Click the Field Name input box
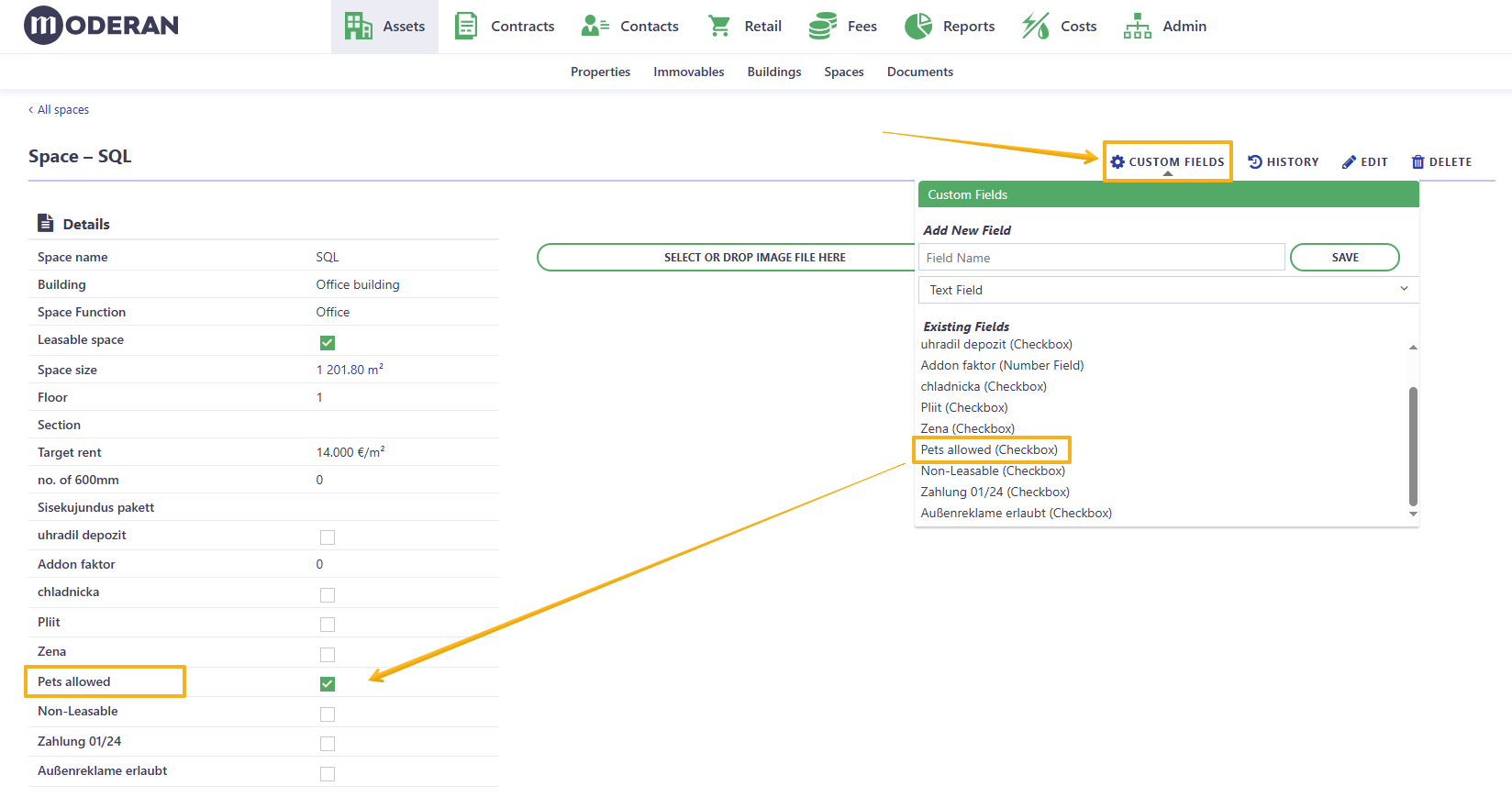Screen dimensions: 1512x797 [1102, 258]
